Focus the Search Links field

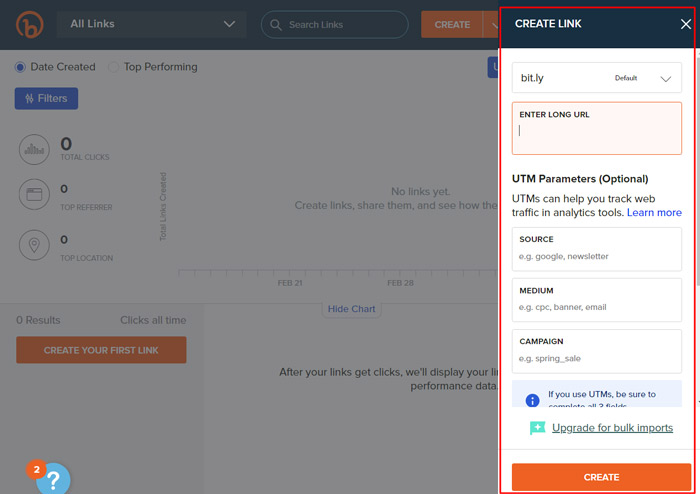coord(334,25)
